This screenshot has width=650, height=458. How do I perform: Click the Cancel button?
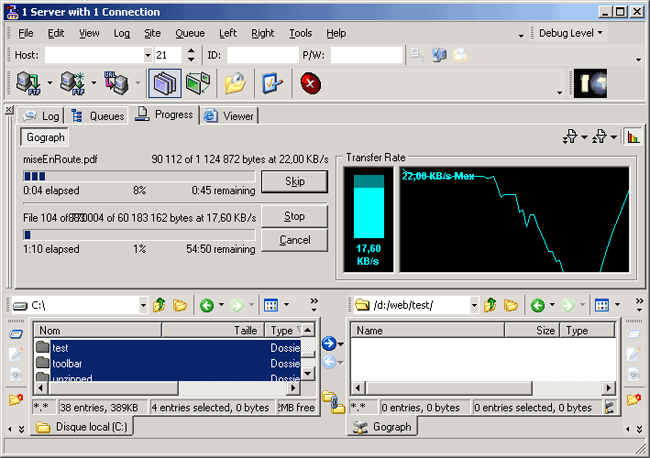pos(295,240)
